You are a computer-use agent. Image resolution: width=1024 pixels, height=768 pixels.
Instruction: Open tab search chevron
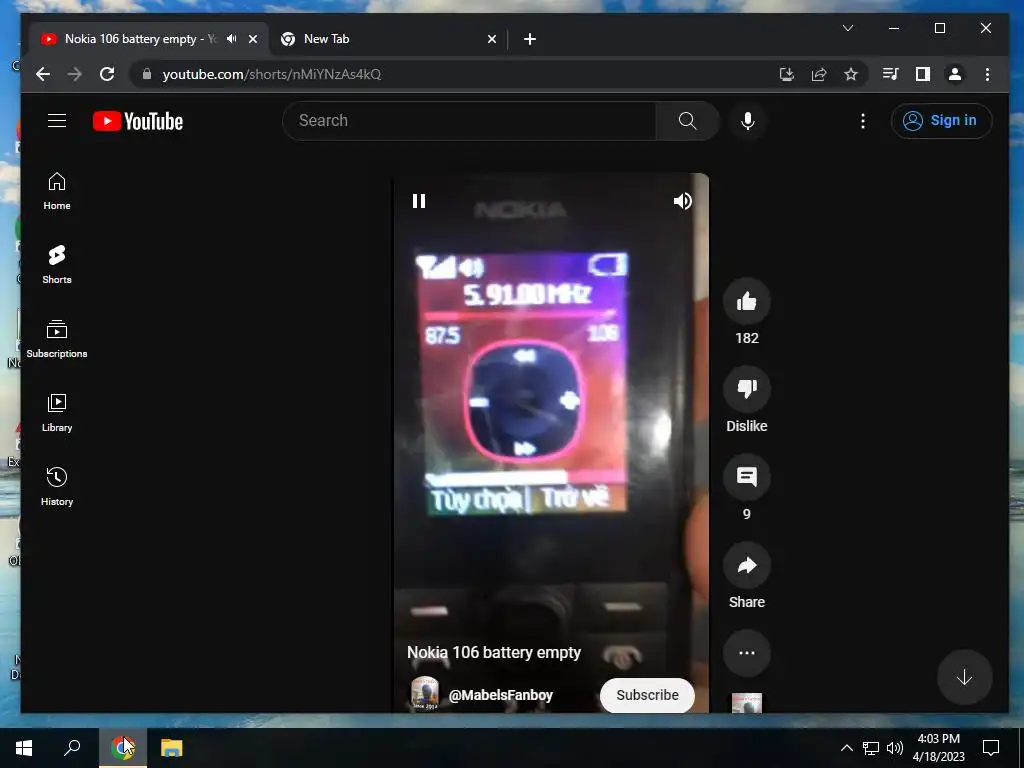[x=848, y=28]
